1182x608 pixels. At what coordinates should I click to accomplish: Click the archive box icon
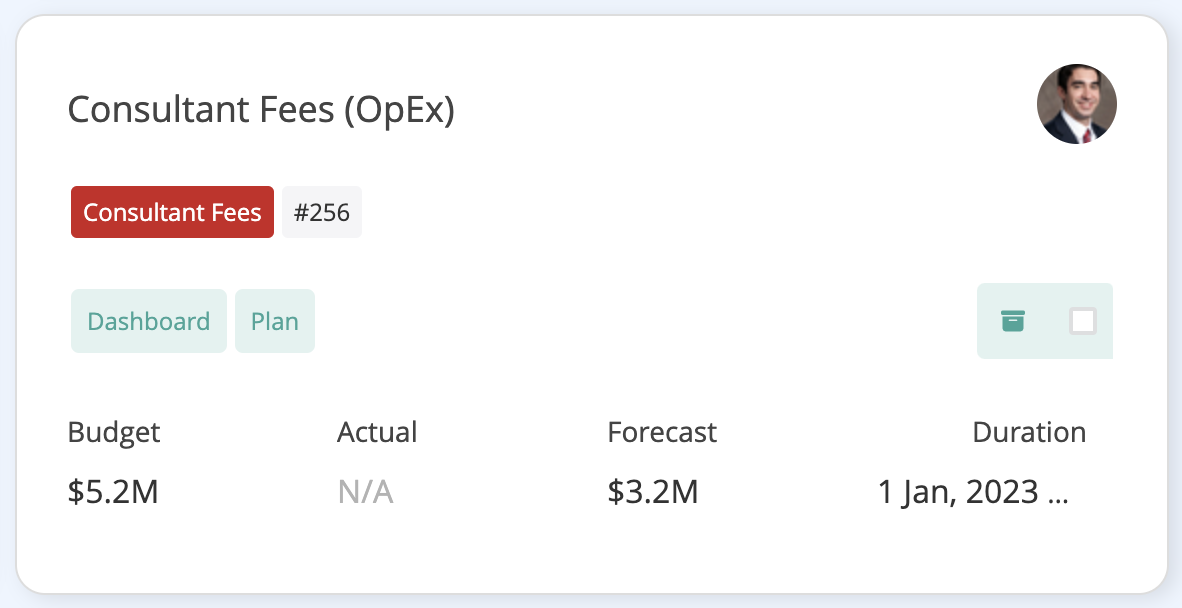tap(1013, 321)
